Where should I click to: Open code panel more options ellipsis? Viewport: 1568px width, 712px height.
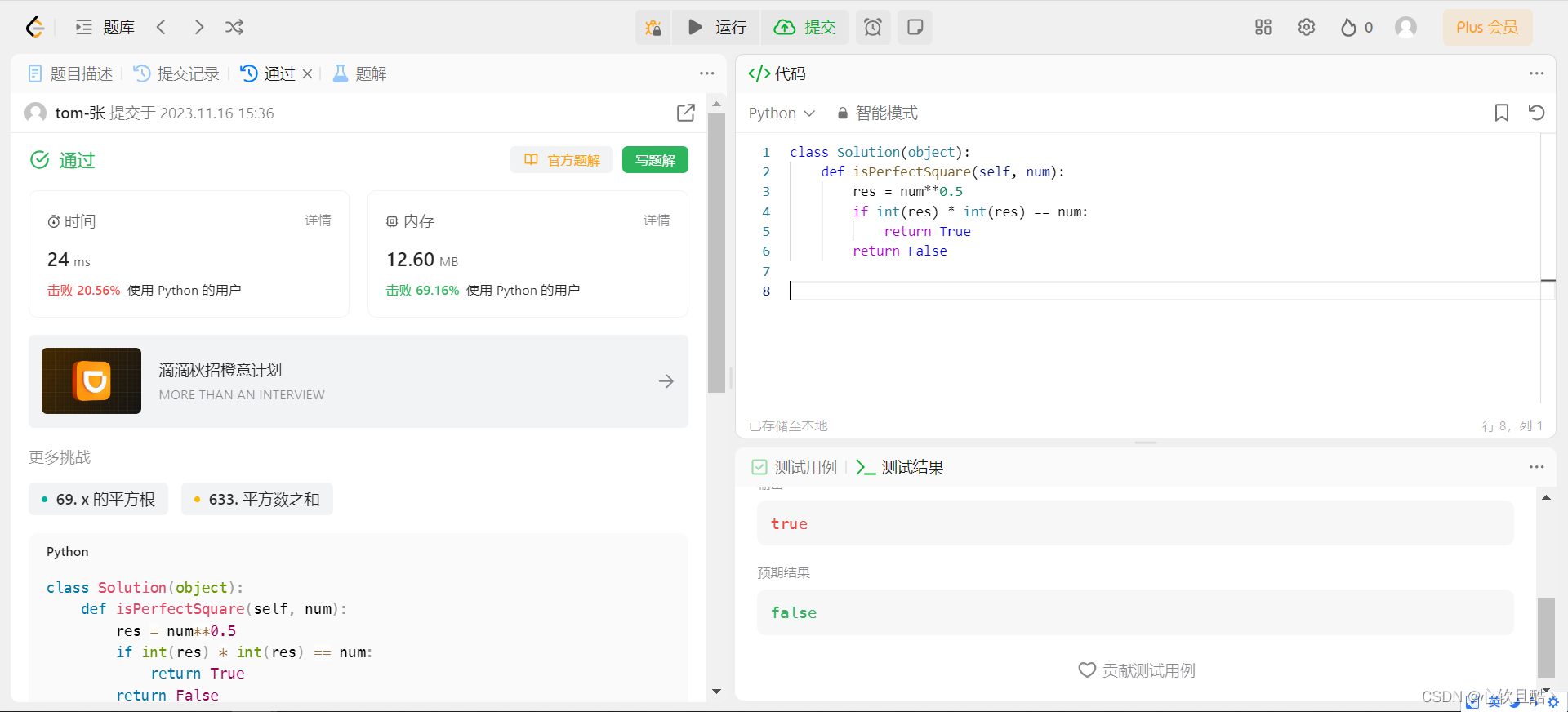point(1537,73)
